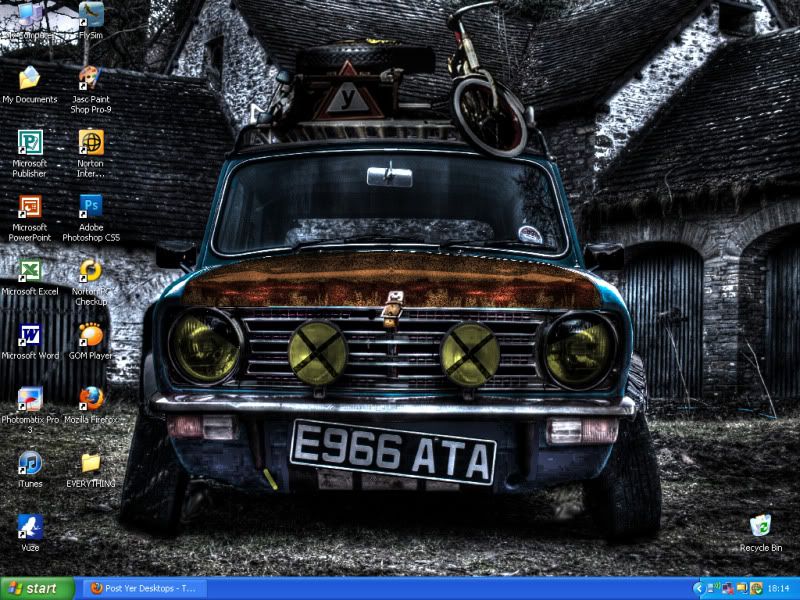Open the EVERYTHING folder

(90, 464)
